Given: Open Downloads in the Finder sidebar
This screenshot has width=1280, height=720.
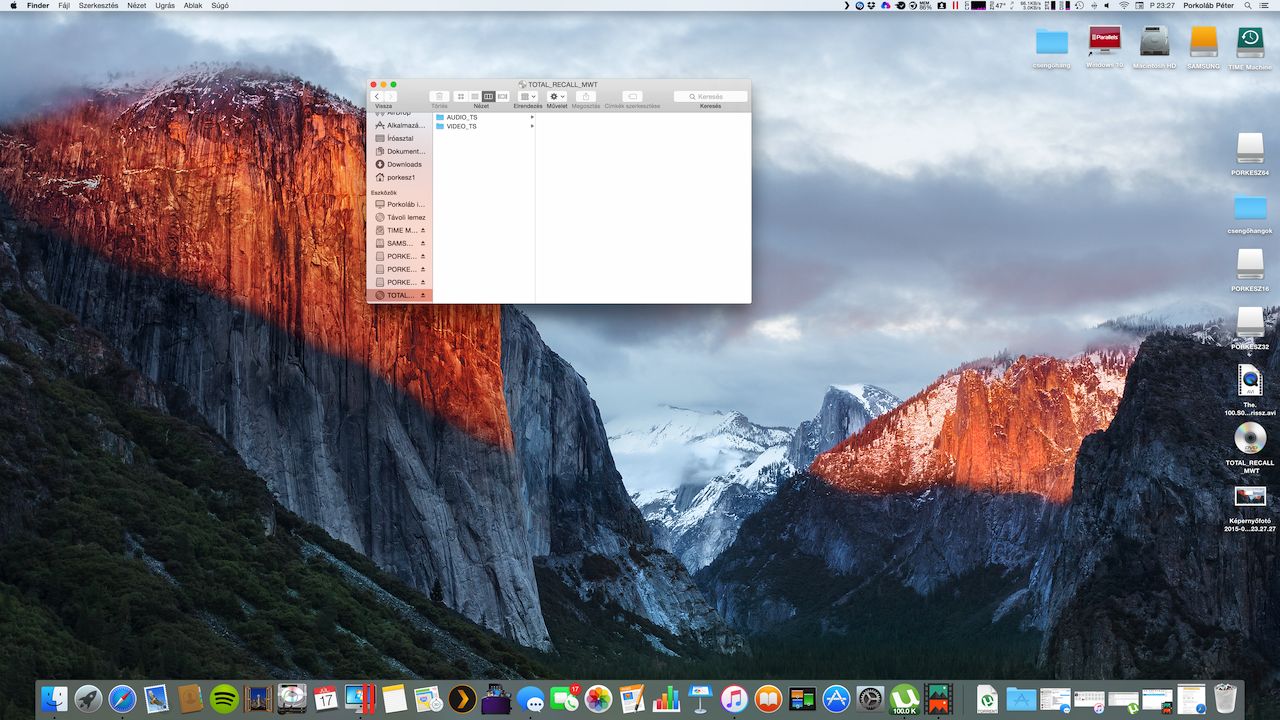Looking at the screenshot, I should coord(400,164).
